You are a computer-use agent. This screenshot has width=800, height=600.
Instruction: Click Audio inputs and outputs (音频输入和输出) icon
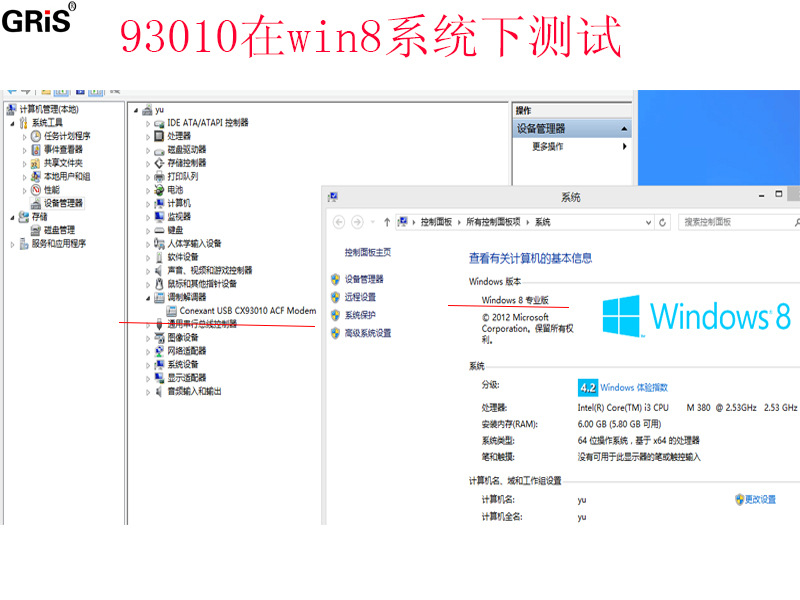pyautogui.click(x=159, y=391)
